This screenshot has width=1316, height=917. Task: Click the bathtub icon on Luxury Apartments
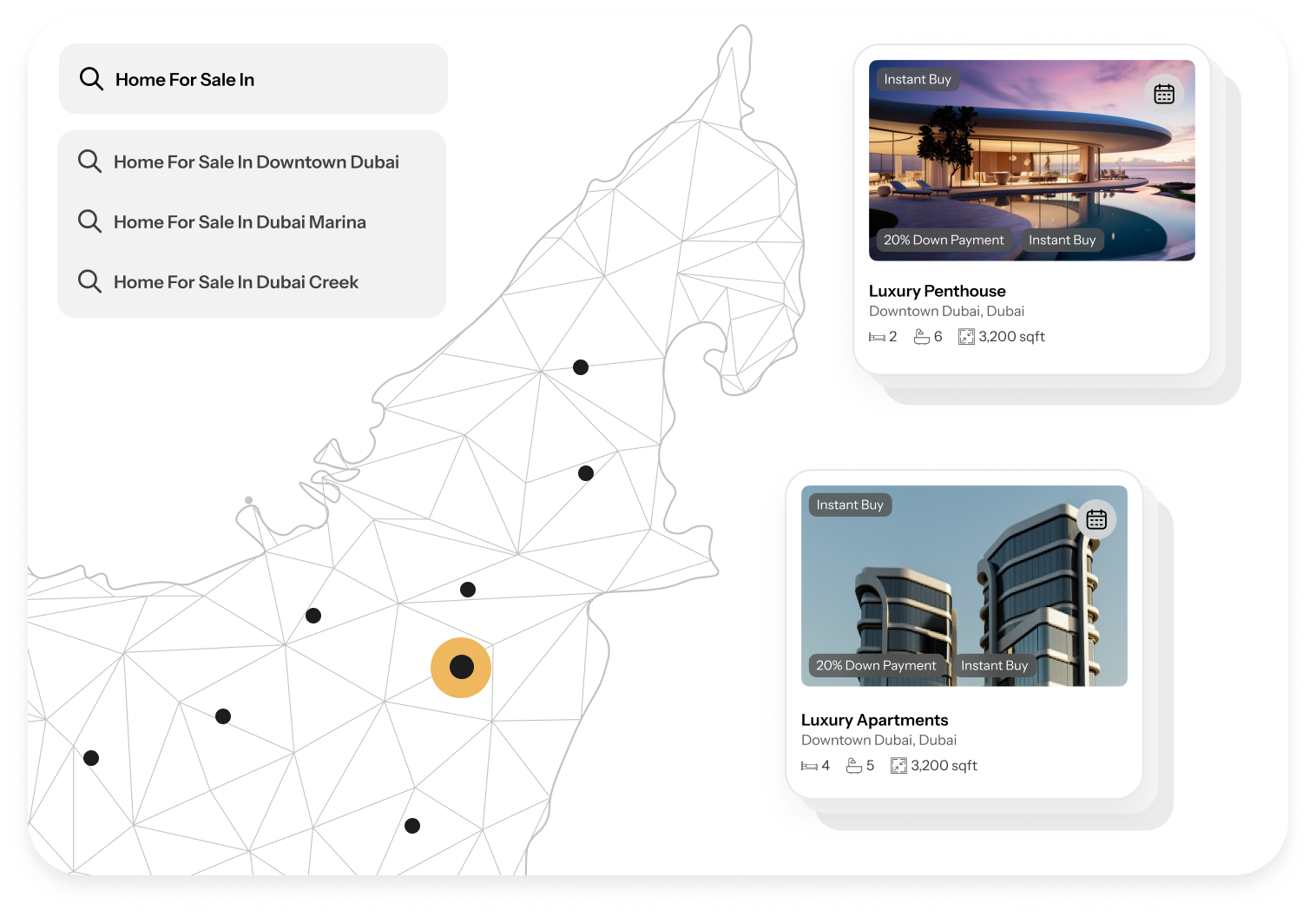pos(854,765)
